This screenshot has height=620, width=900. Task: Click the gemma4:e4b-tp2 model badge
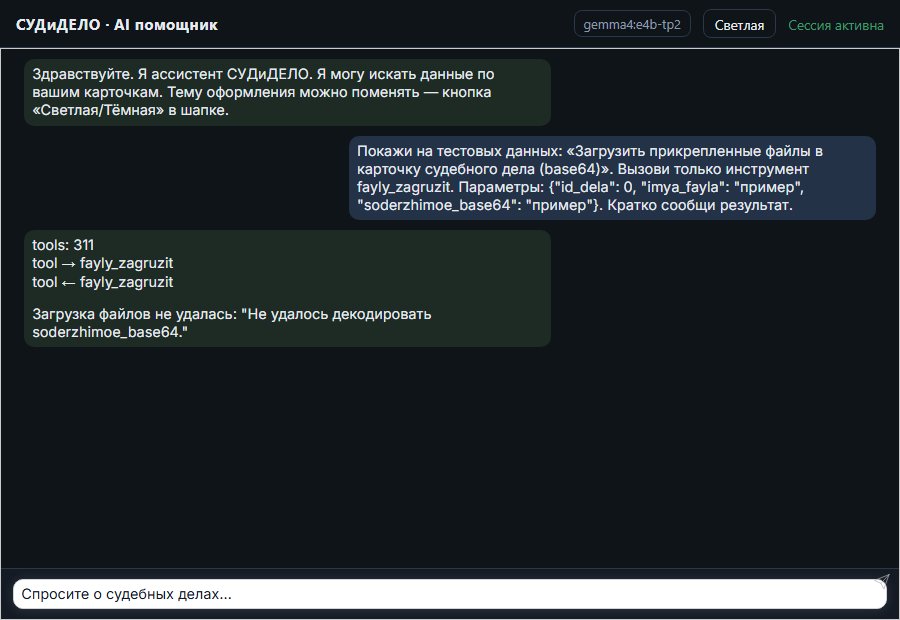(x=632, y=24)
